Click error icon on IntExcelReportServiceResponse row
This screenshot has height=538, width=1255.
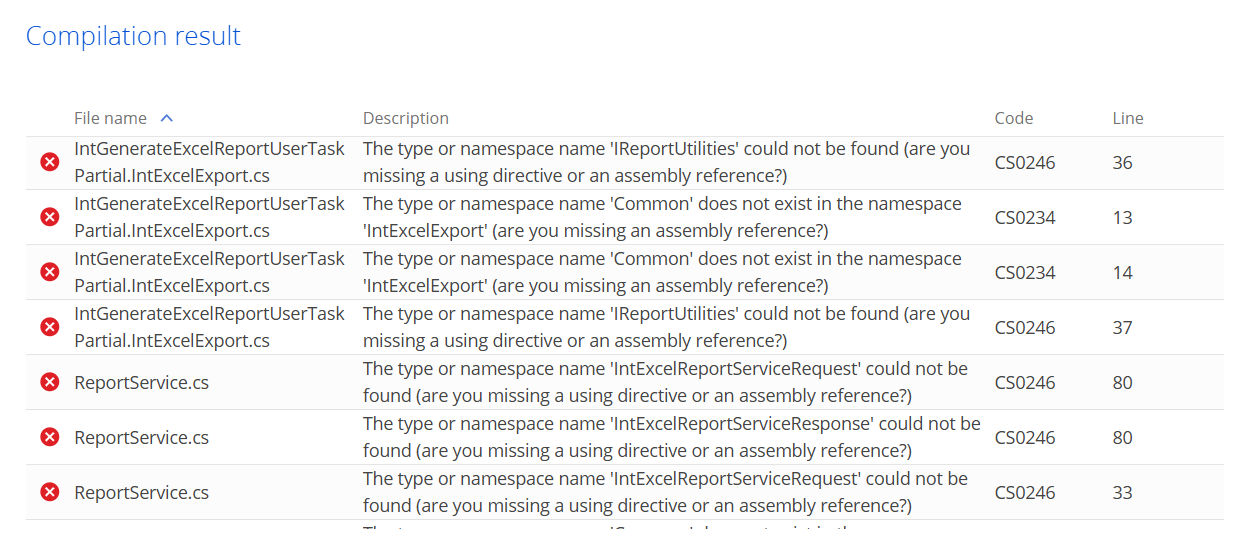click(x=49, y=437)
